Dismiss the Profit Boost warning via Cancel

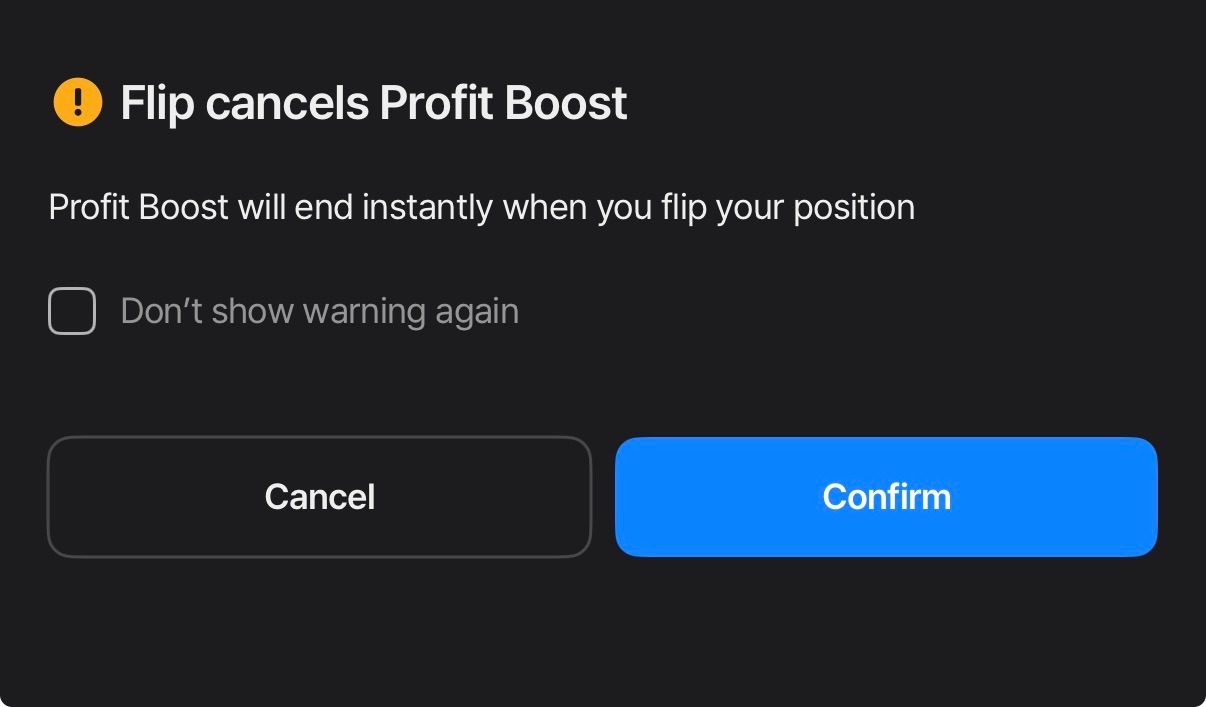319,496
